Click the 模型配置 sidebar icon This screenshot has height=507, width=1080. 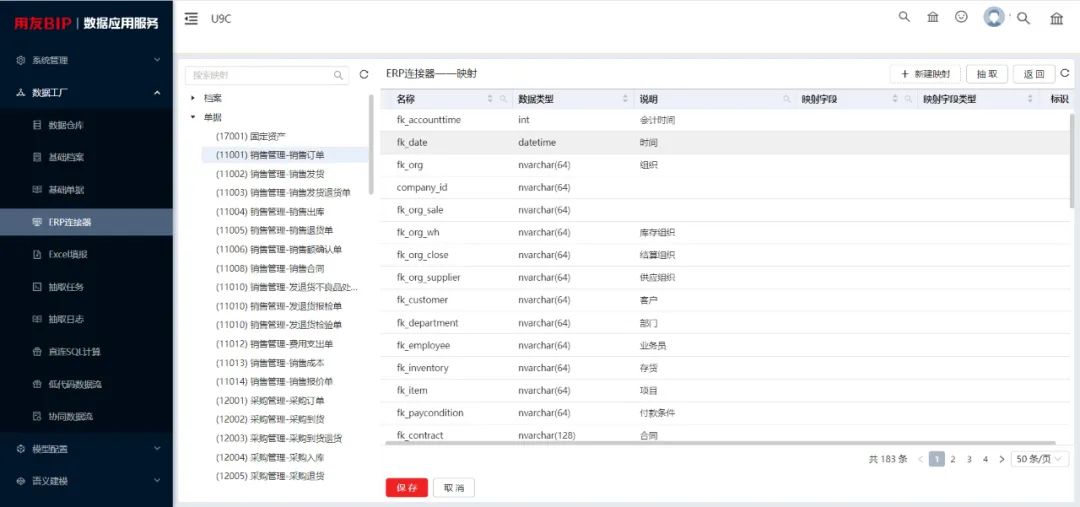[x=21, y=448]
